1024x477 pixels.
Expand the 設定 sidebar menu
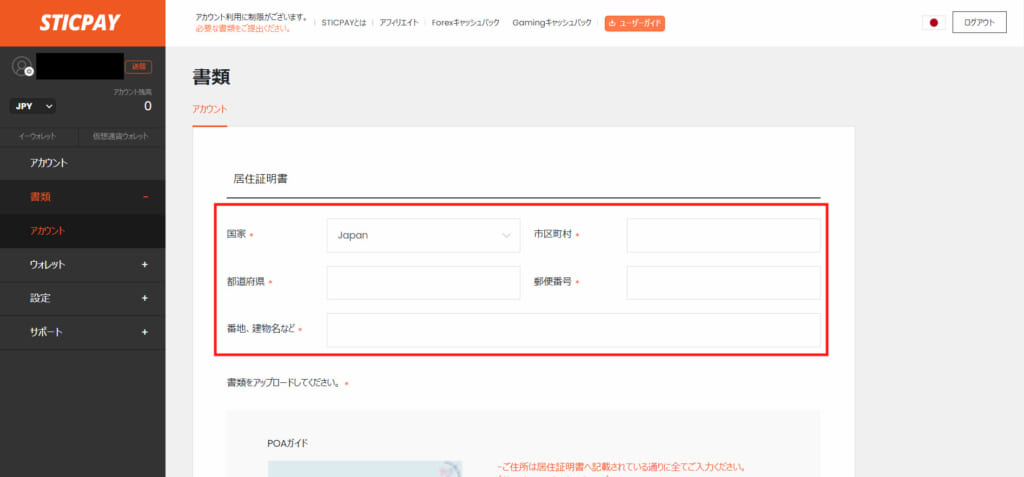click(x=82, y=298)
